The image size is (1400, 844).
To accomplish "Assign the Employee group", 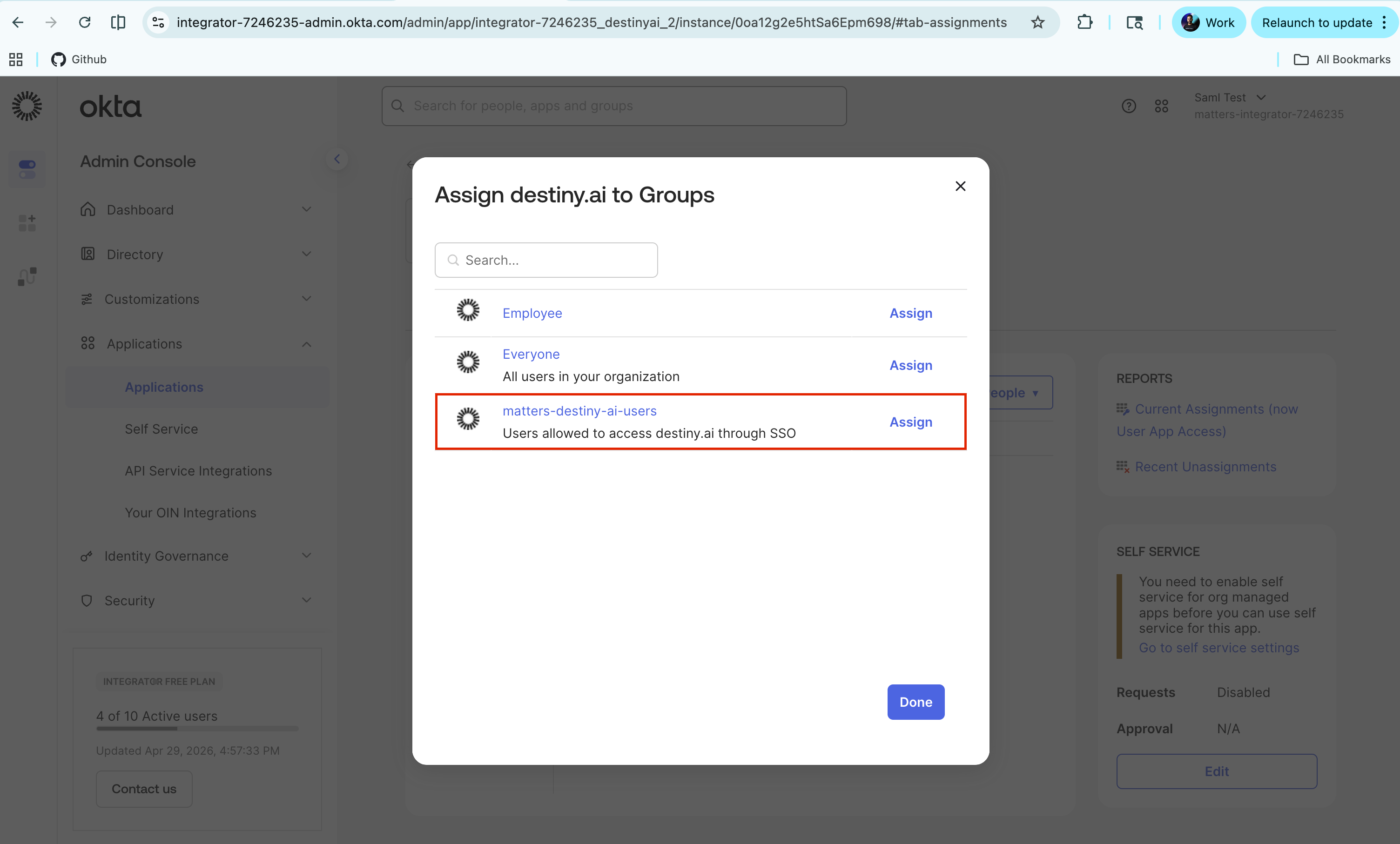I will tap(911, 314).
